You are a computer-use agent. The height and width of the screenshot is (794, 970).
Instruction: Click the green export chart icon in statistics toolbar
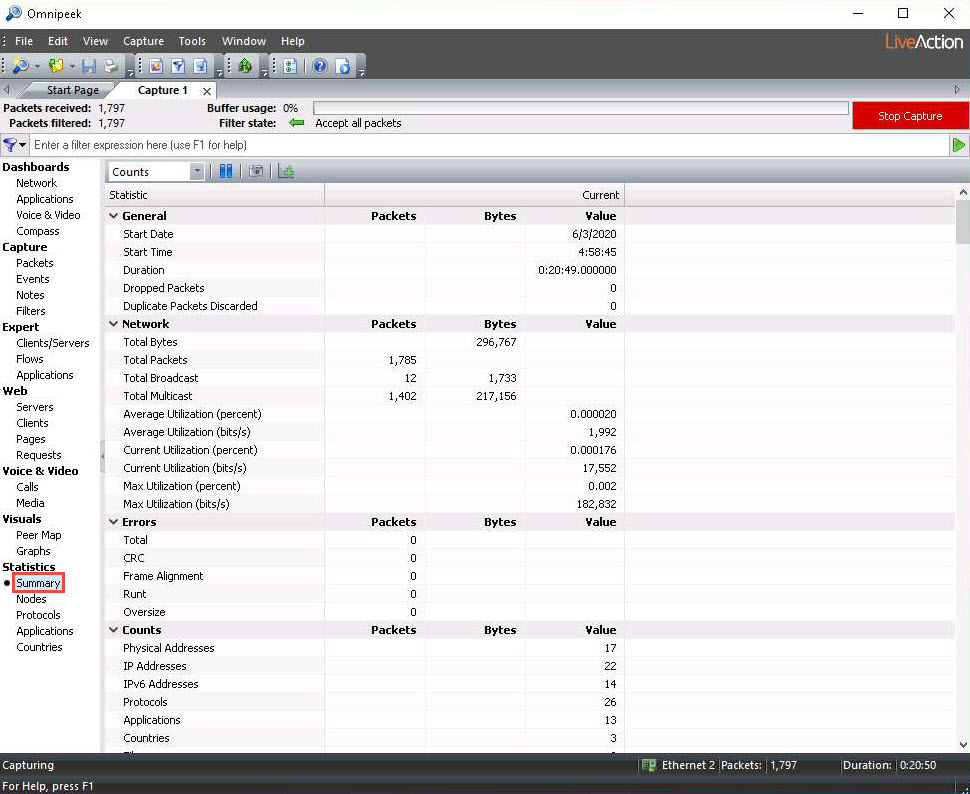(286, 171)
